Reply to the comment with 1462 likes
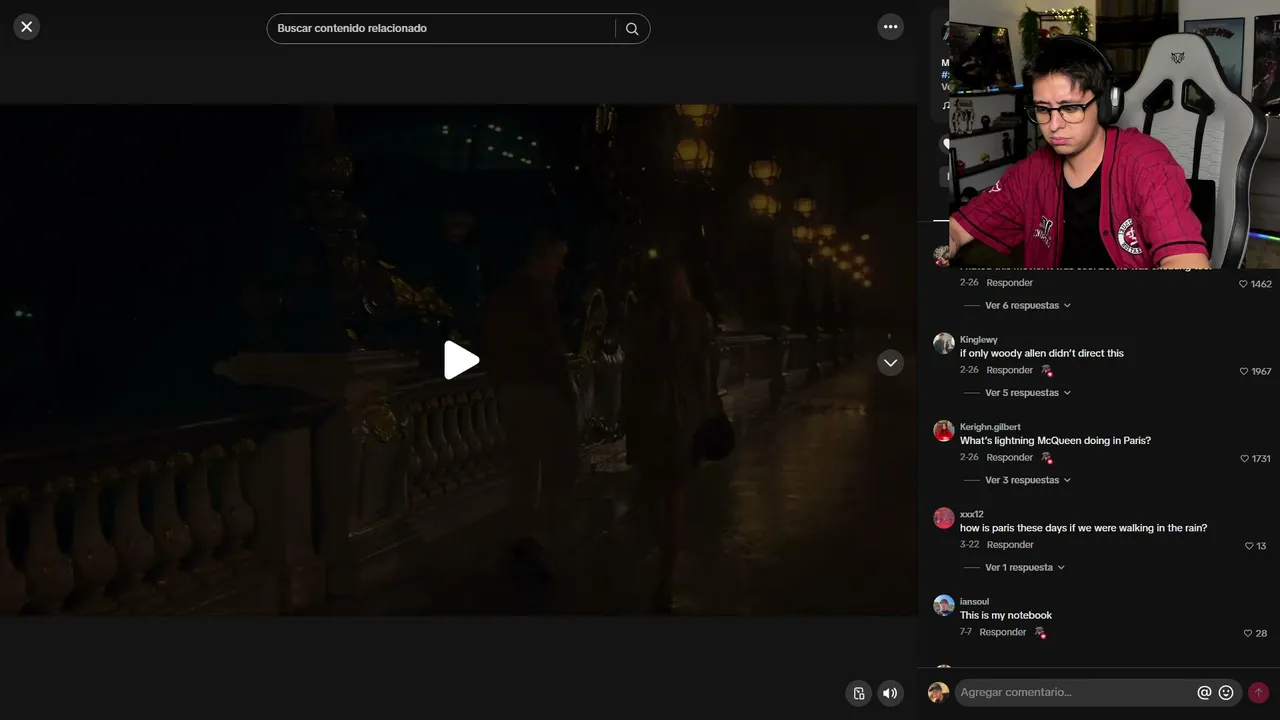 click(1010, 283)
